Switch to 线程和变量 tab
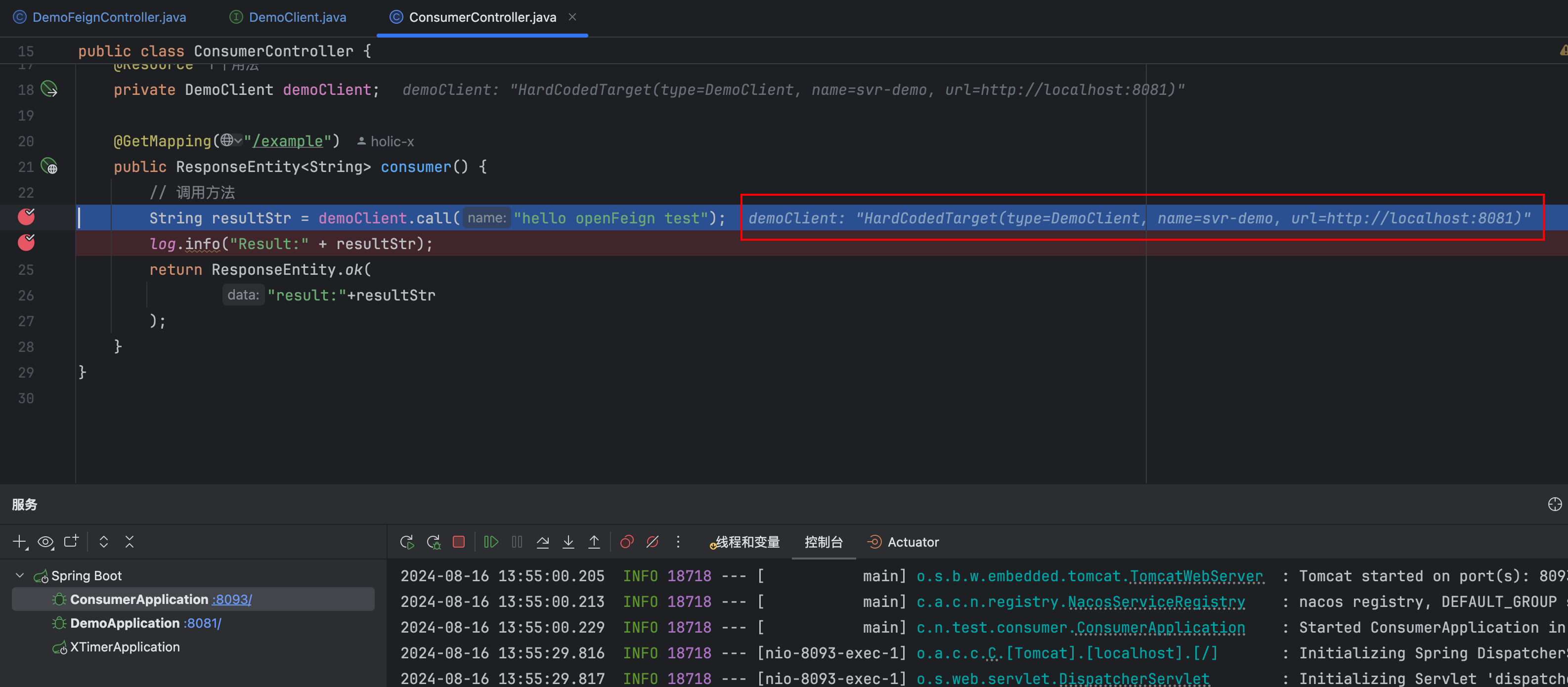 point(744,542)
